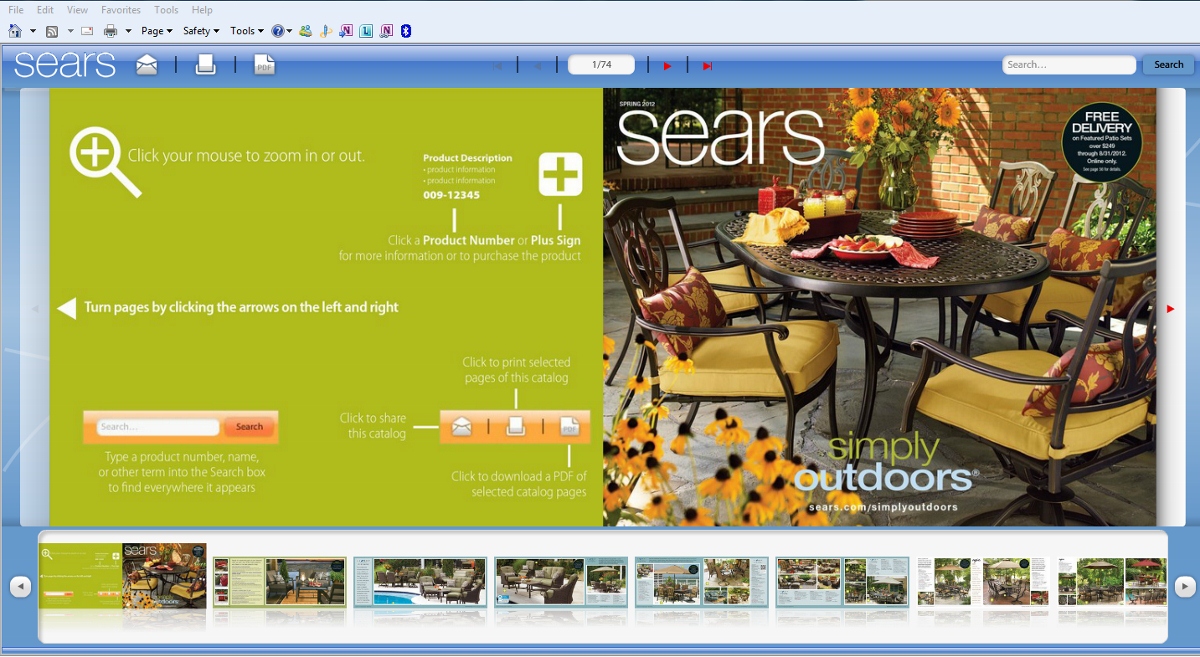Click the blue Search button

point(1168,65)
